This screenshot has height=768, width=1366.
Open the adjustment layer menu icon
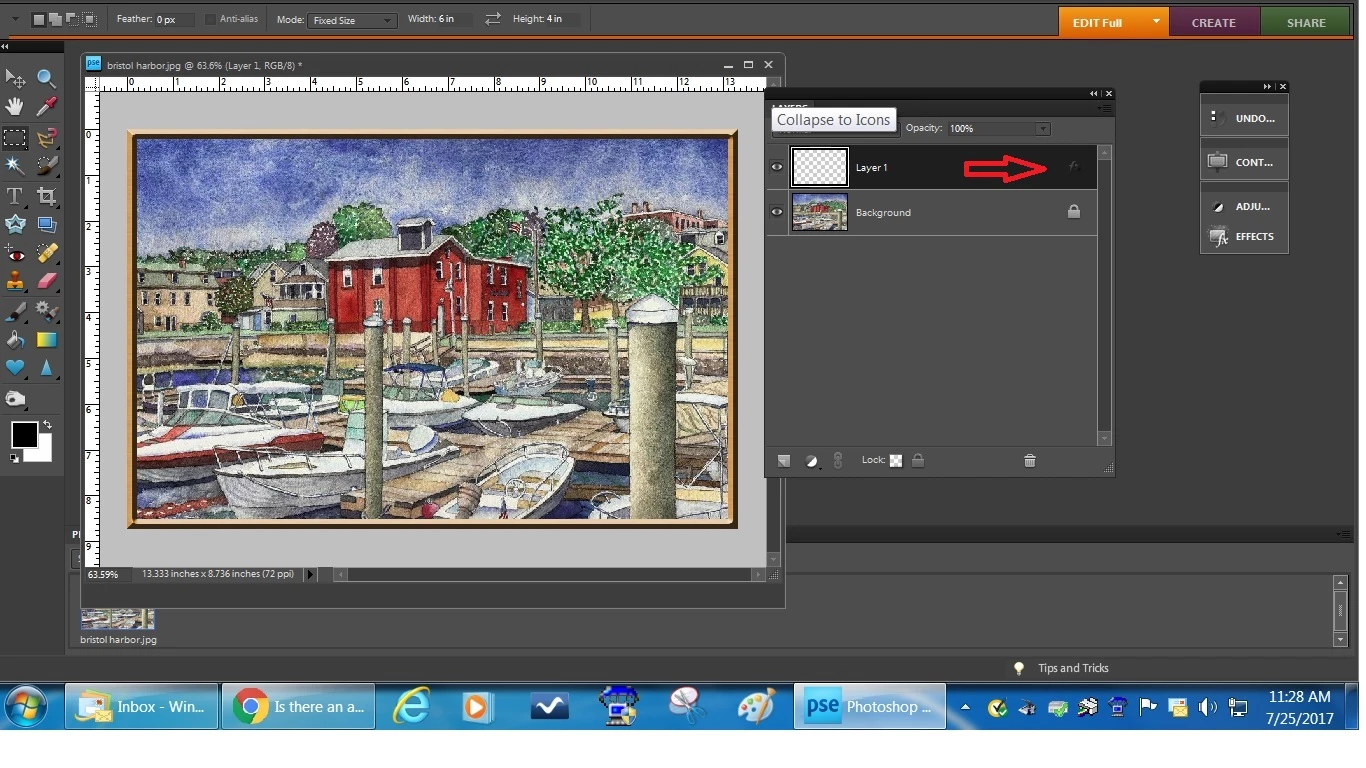812,460
